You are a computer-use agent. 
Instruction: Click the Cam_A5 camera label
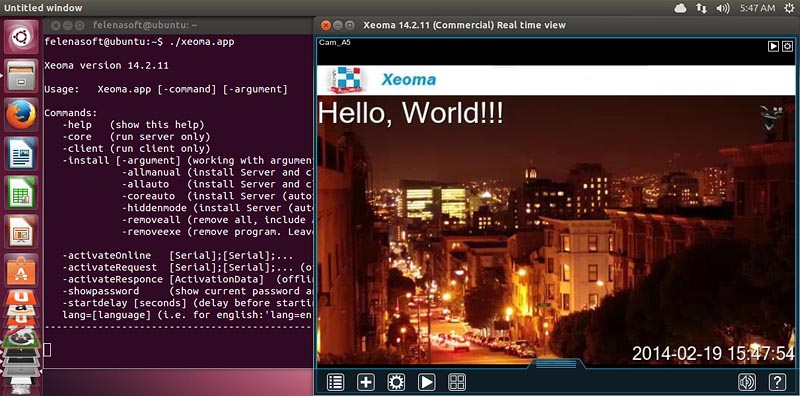[335, 42]
